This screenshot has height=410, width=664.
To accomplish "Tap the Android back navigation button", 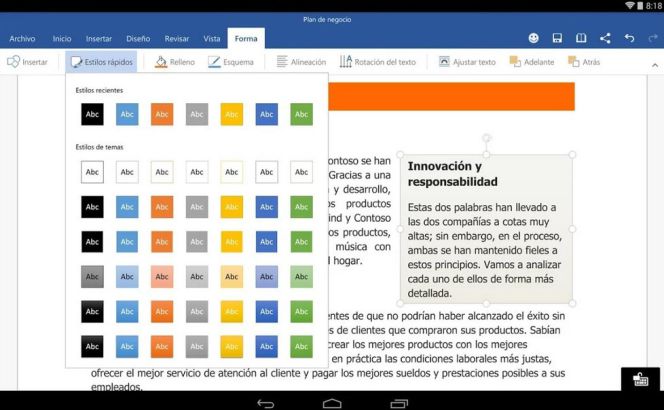I will coord(266,403).
